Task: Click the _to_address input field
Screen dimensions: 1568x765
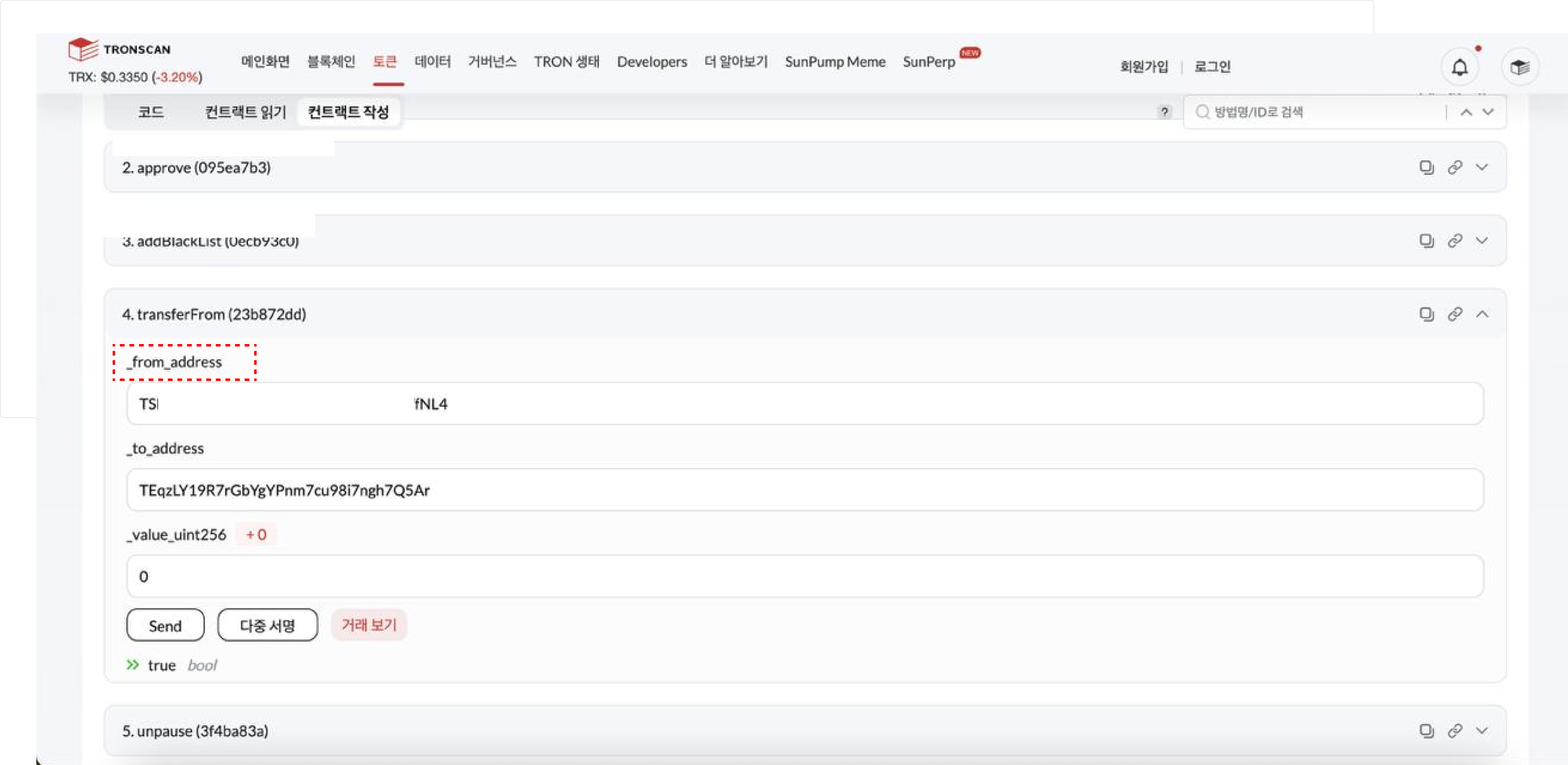Action: [804, 490]
